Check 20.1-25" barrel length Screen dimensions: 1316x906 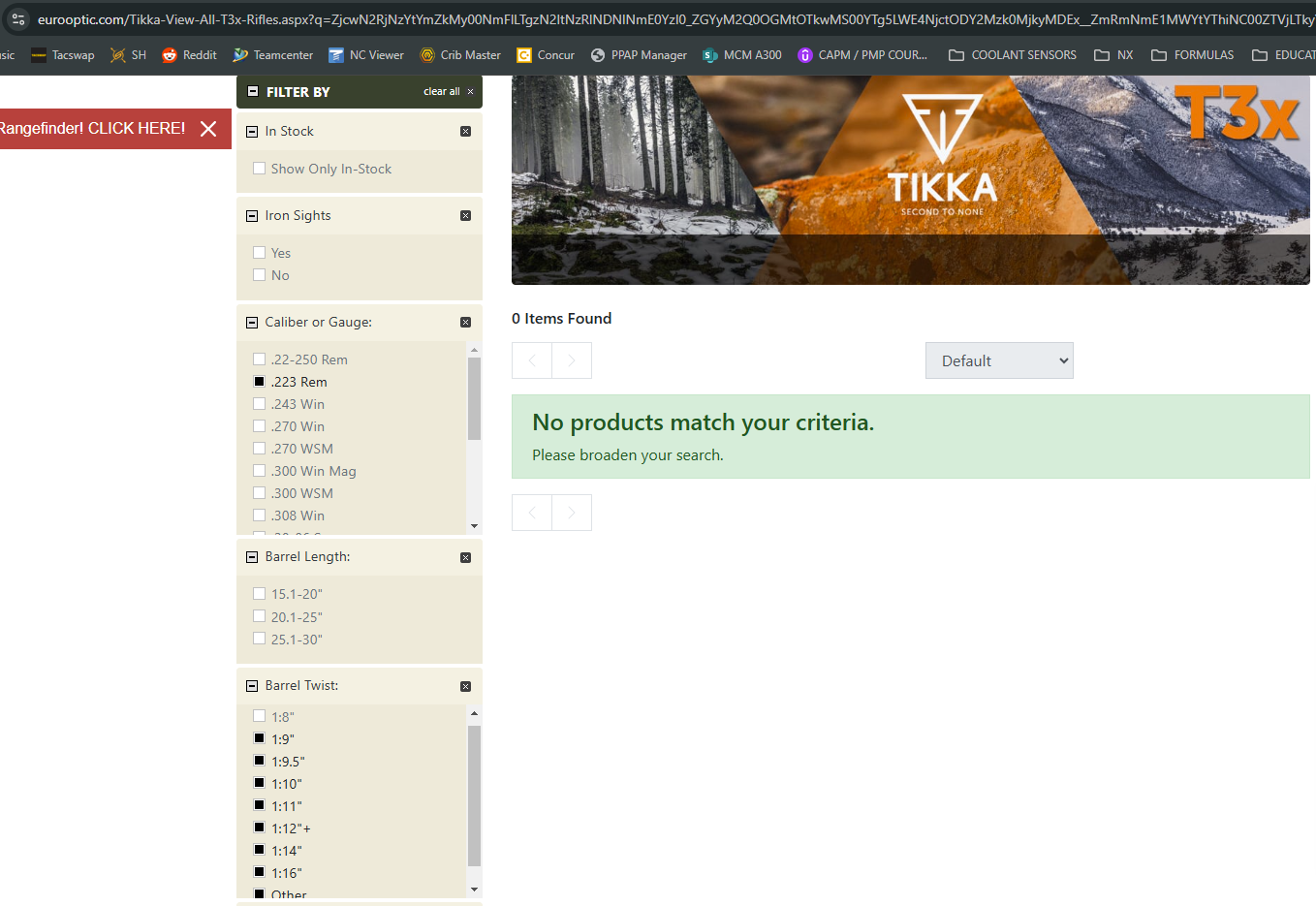(259, 616)
